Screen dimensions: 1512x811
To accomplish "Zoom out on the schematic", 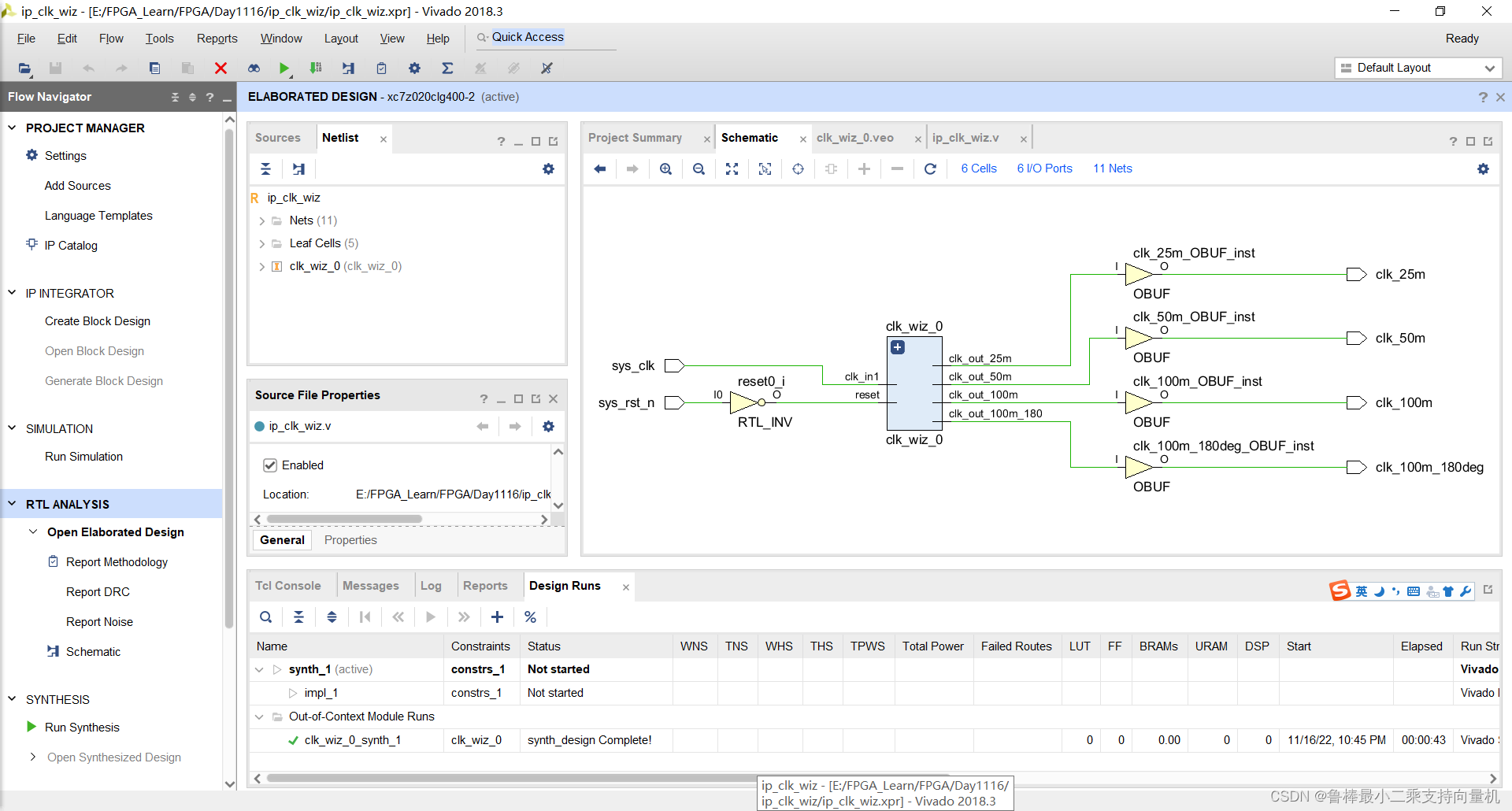I will (x=699, y=168).
